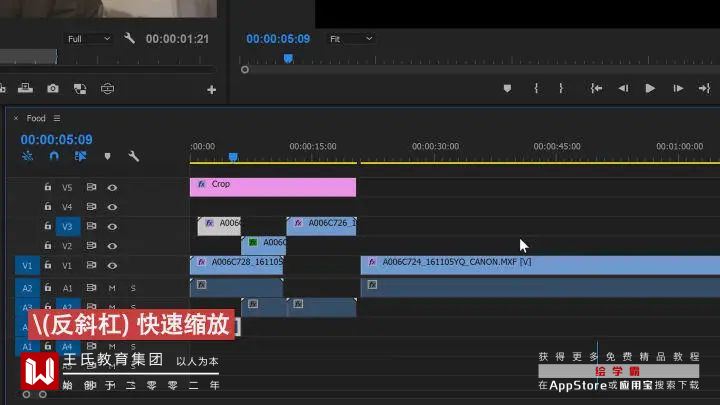
Task: Mark In point in program monitor
Action: pos(536,88)
